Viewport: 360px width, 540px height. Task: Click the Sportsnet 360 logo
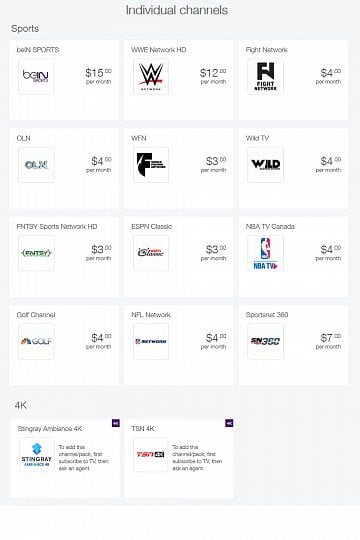coord(265,341)
